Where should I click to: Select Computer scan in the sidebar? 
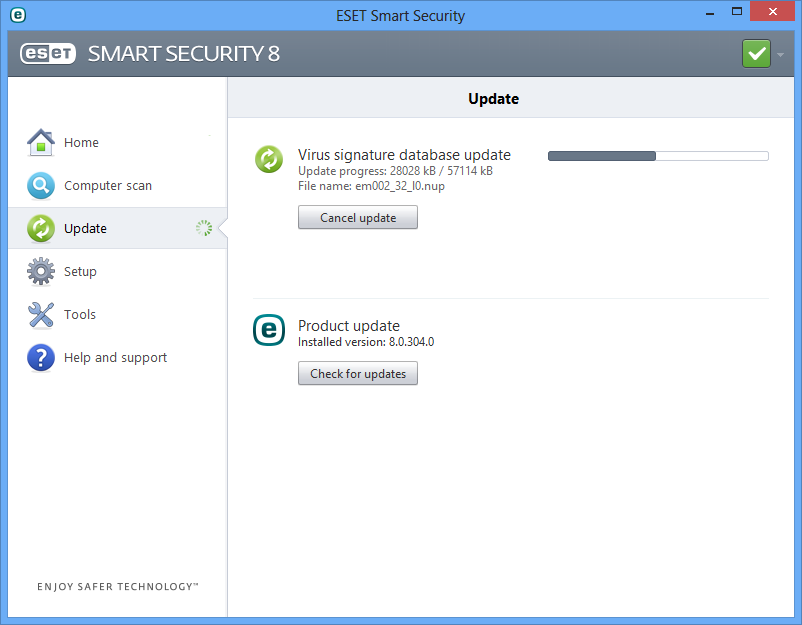tap(108, 186)
